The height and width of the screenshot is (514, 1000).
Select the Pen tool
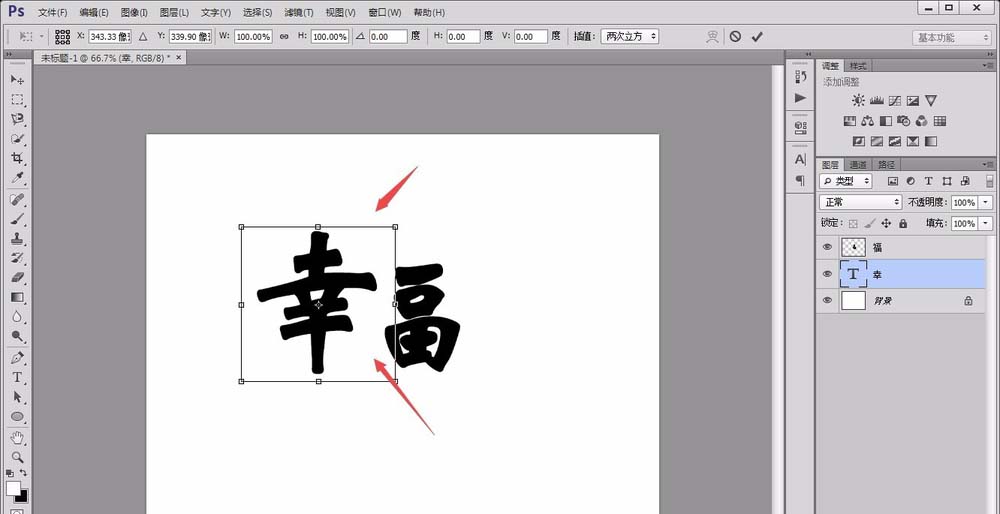click(x=17, y=358)
